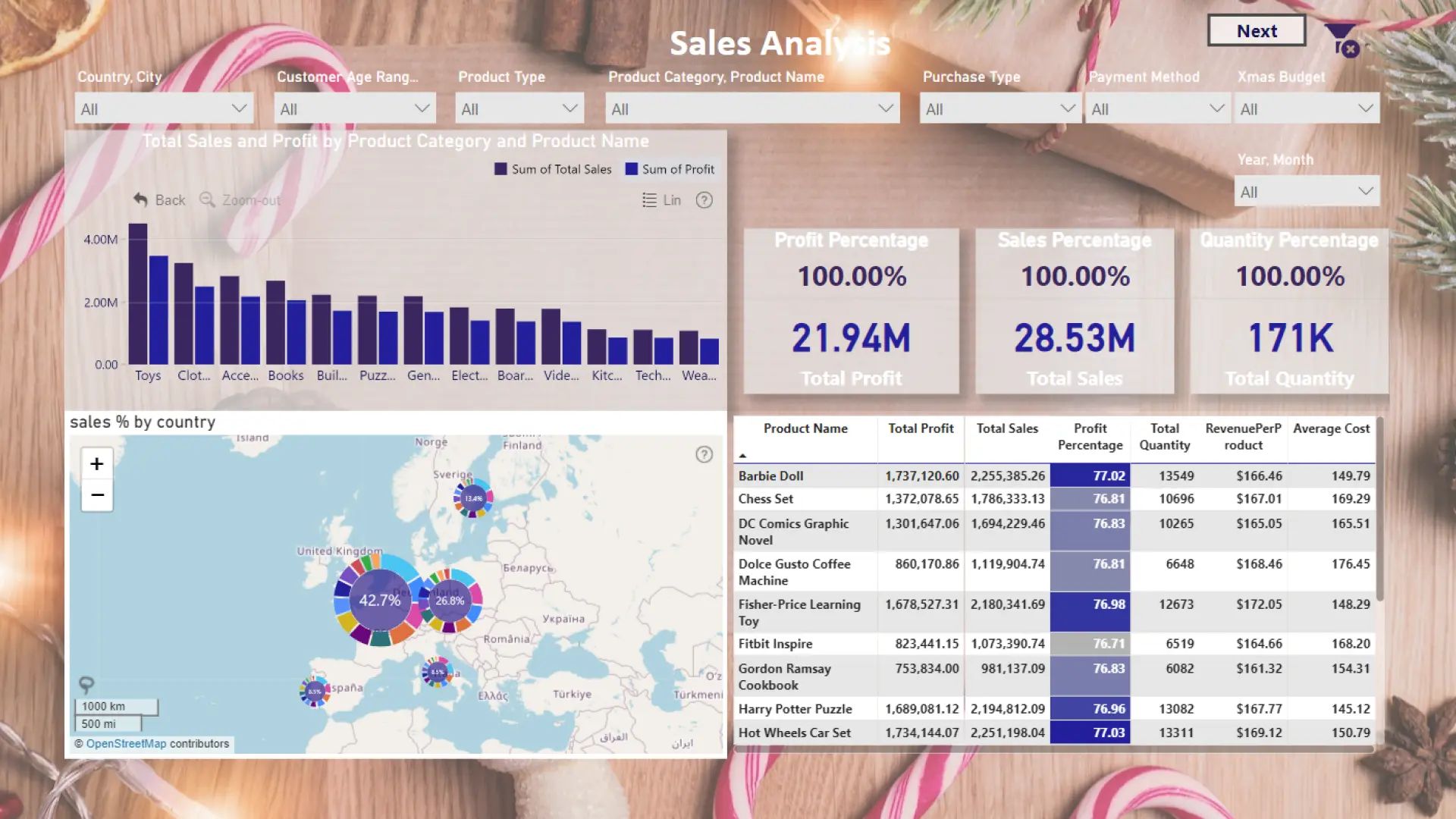Image resolution: width=1456 pixels, height=819 pixels.
Task: Select the Chess Set row
Action: pyautogui.click(x=1054, y=499)
